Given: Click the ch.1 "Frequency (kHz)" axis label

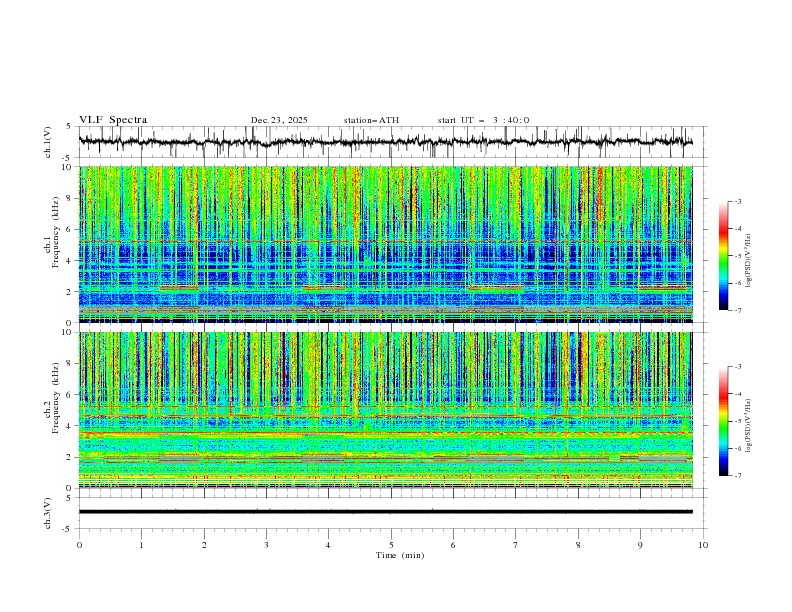Looking at the screenshot, I should pyautogui.click(x=55, y=231).
